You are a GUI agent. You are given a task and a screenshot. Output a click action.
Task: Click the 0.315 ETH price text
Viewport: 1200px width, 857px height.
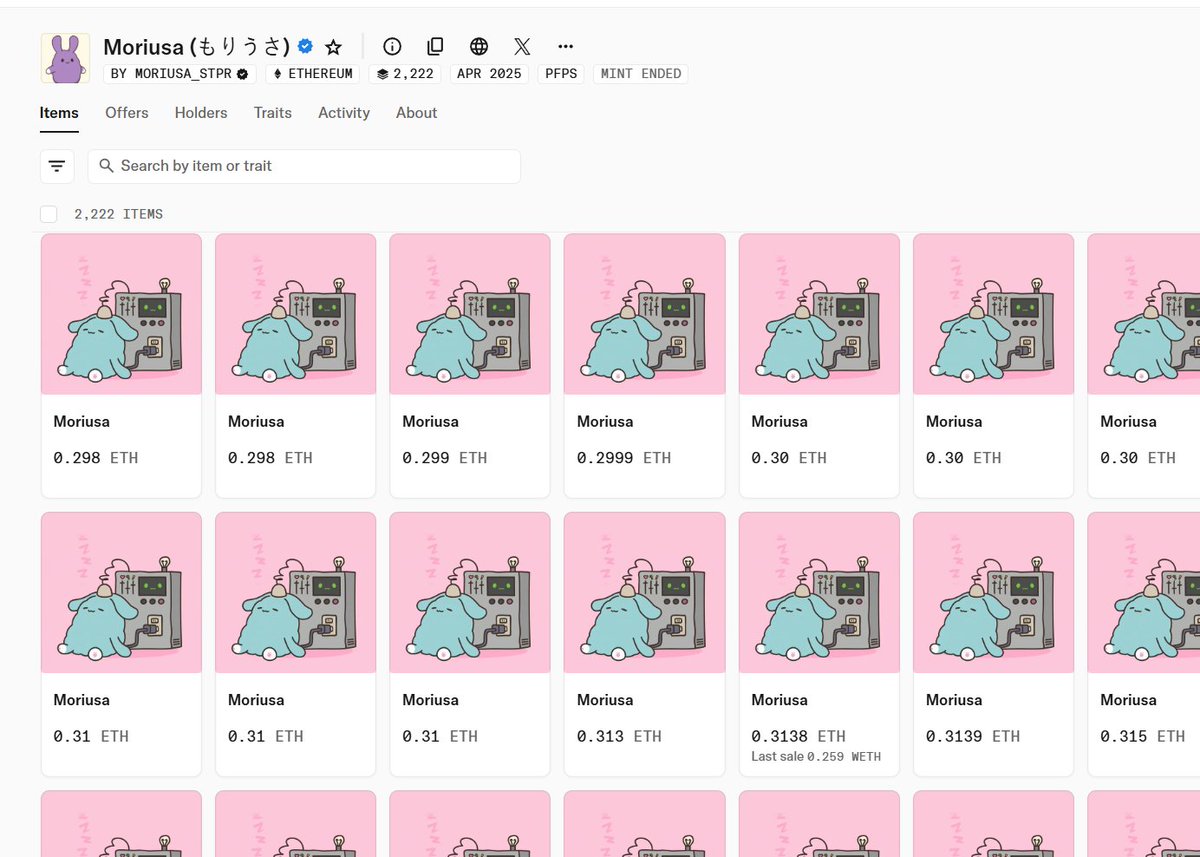(1143, 736)
